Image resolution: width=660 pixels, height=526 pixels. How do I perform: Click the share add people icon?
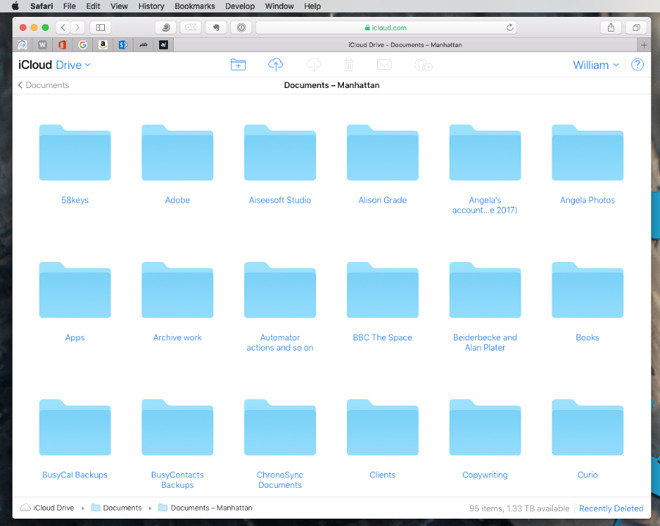423,65
